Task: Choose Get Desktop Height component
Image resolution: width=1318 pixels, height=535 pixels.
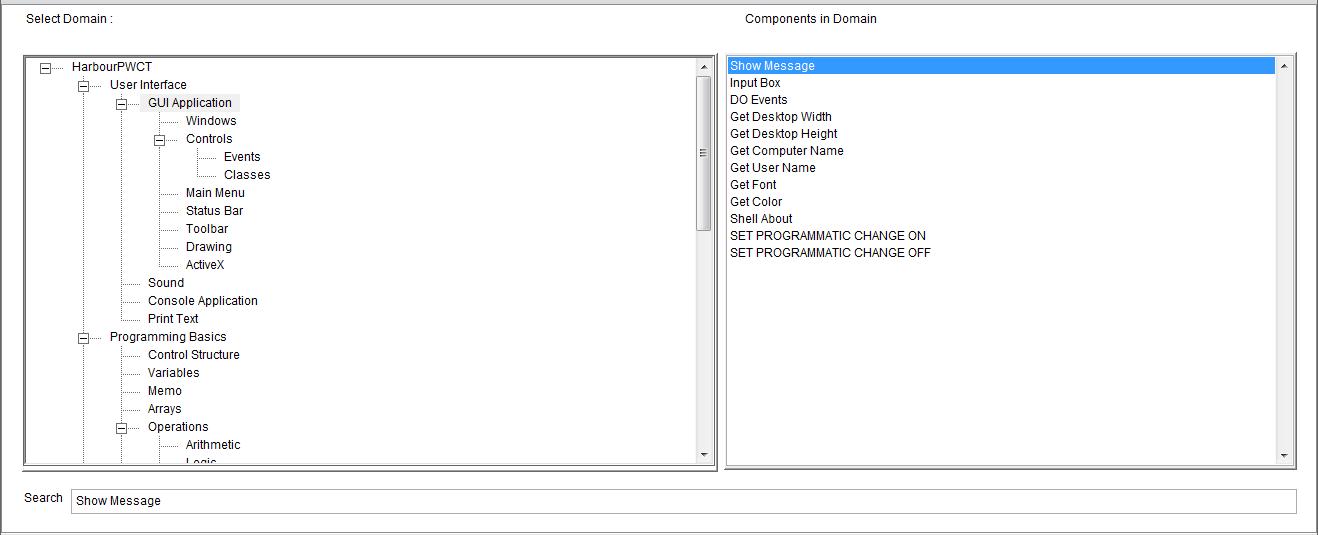Action: [1001, 134]
